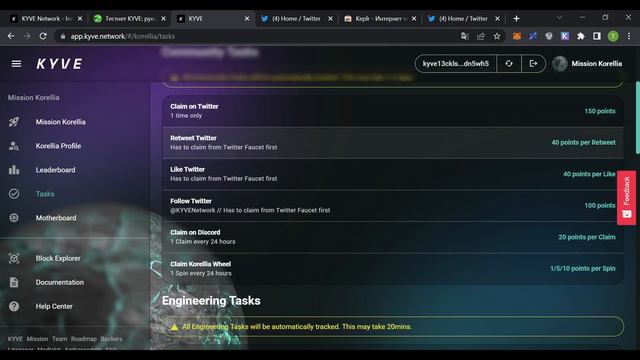The height and width of the screenshot is (360, 640).
Task: Close the active KYVE tab
Action: point(247,19)
